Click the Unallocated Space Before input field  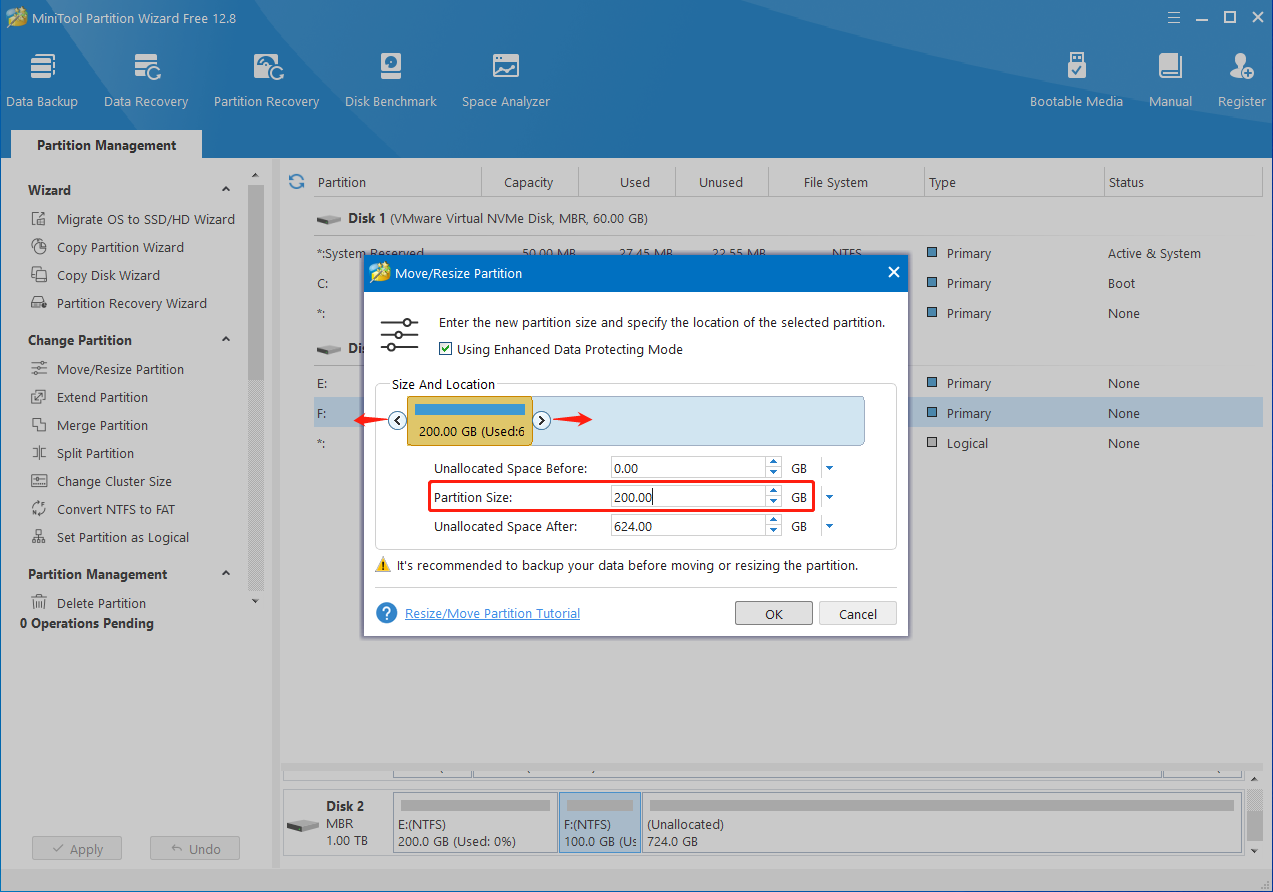[688, 468]
